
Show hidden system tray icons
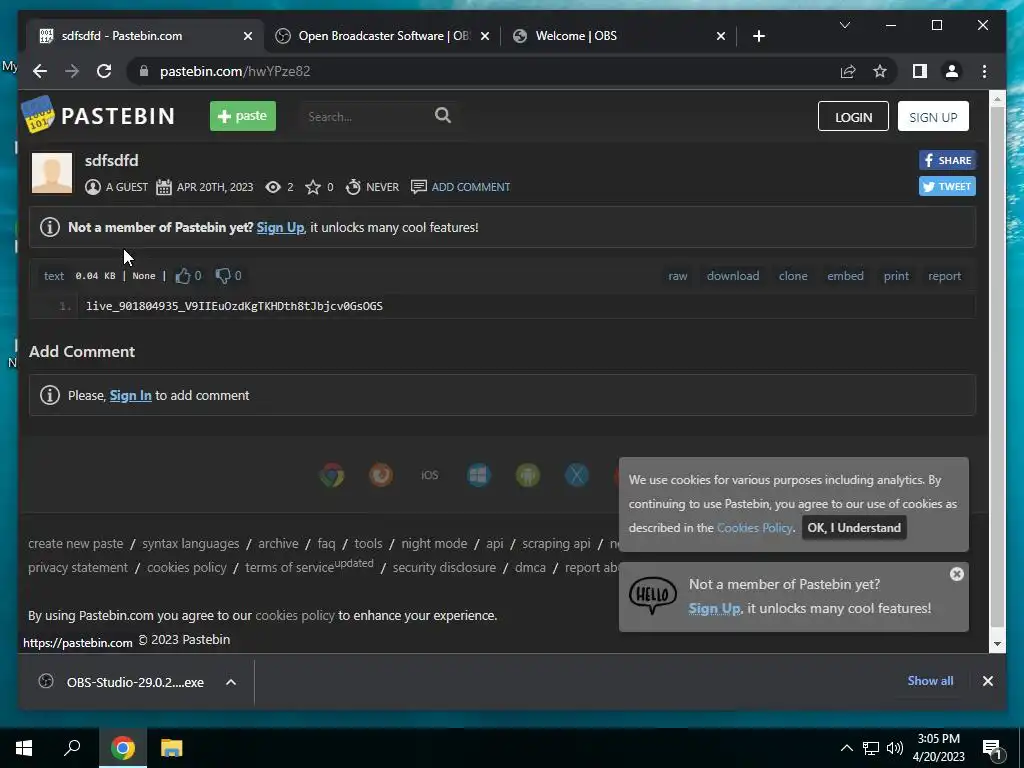[846, 748]
